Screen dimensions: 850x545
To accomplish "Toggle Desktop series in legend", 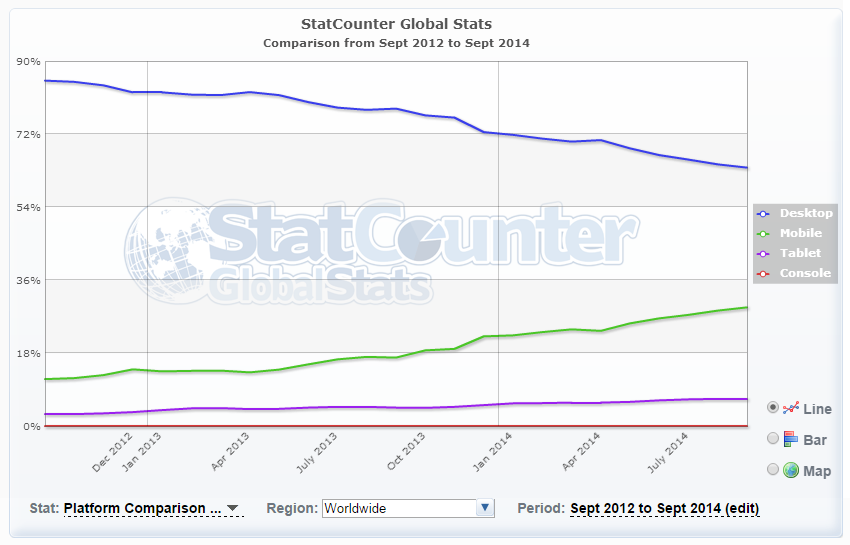I will click(x=805, y=213).
